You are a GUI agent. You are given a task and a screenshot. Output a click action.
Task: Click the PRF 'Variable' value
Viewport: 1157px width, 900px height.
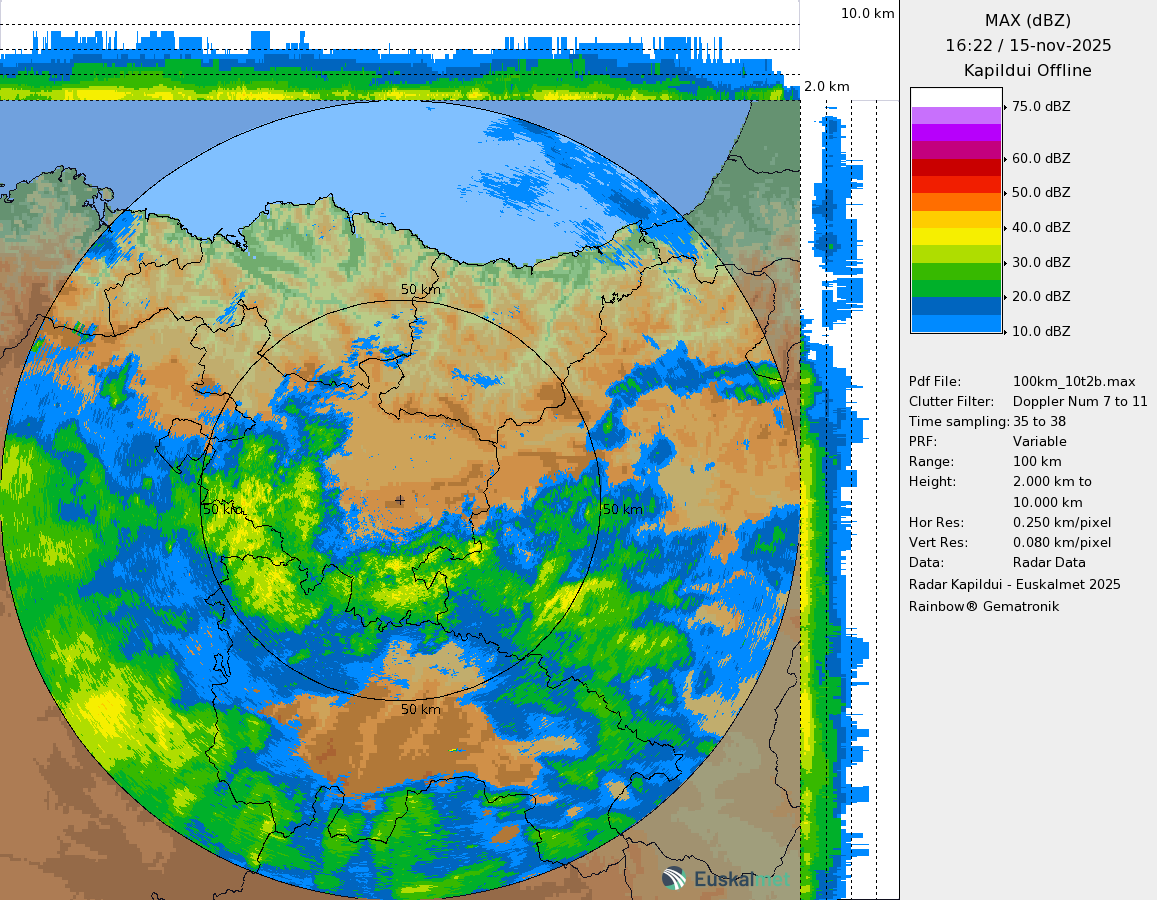click(1040, 441)
